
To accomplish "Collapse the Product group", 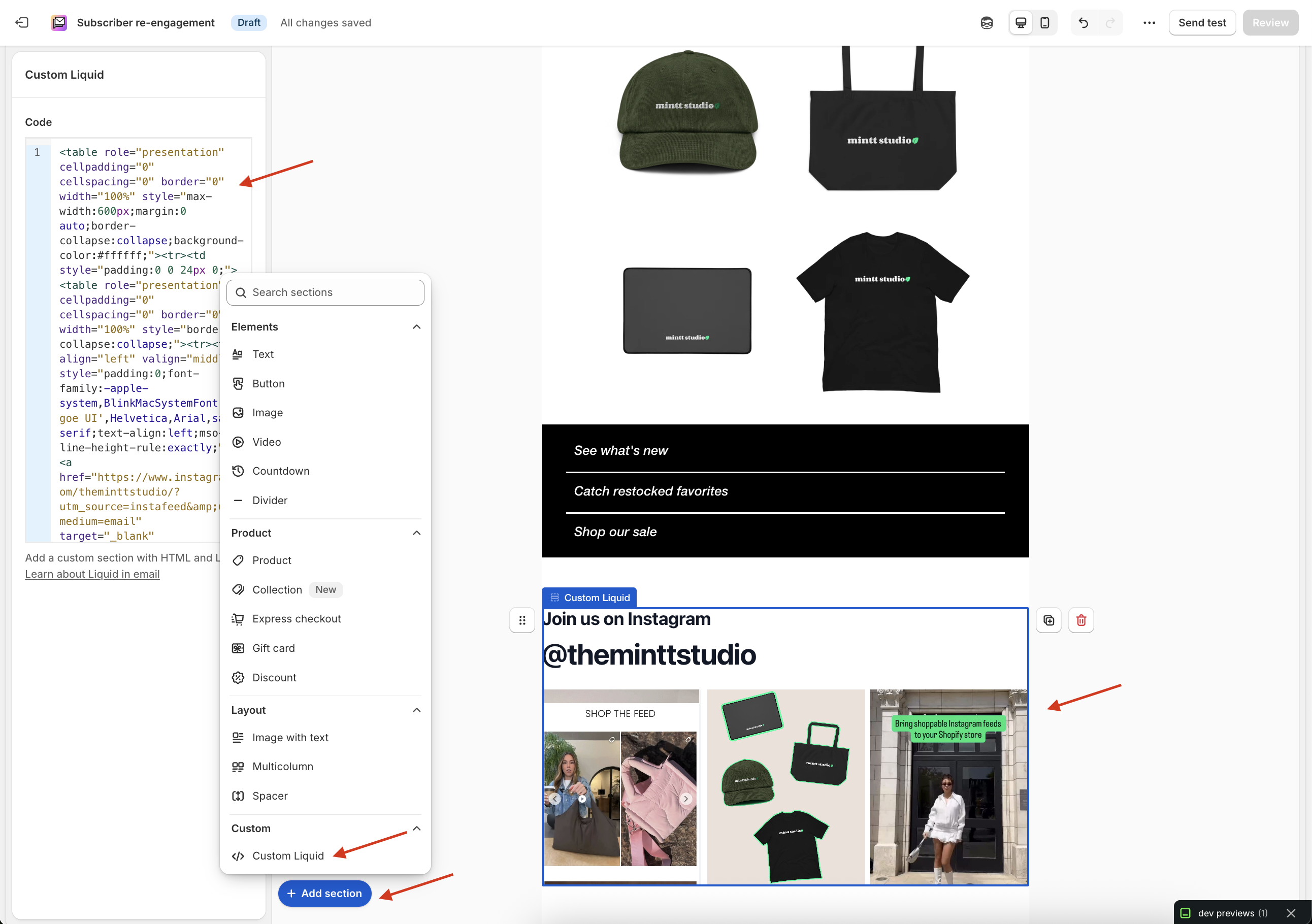I will 416,533.
